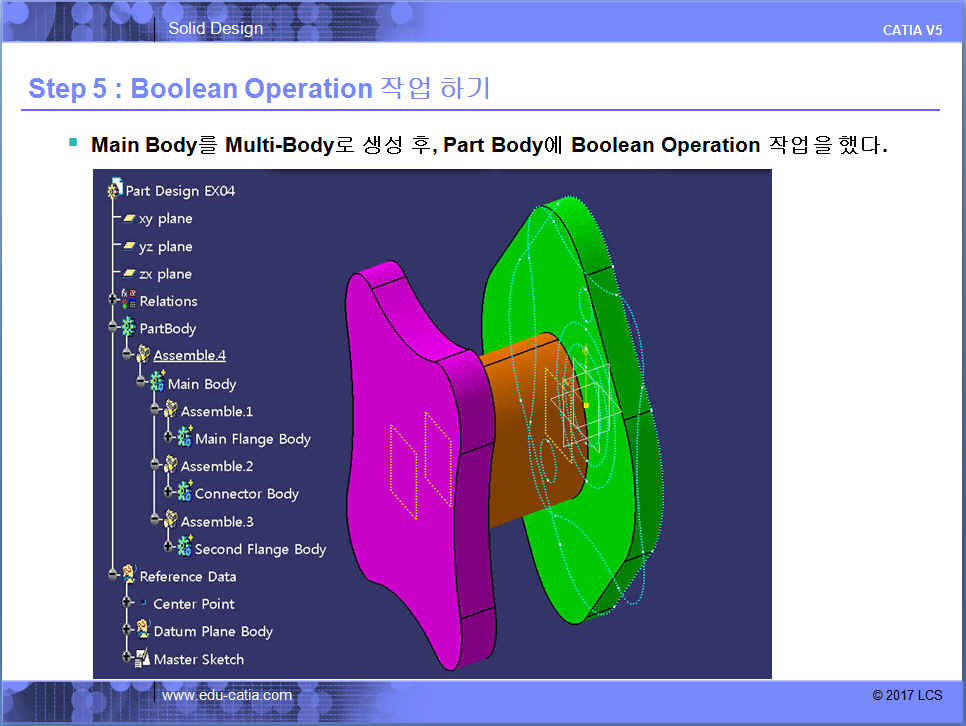Select the xy plane icon
Image resolution: width=966 pixels, height=726 pixels.
click(129, 219)
